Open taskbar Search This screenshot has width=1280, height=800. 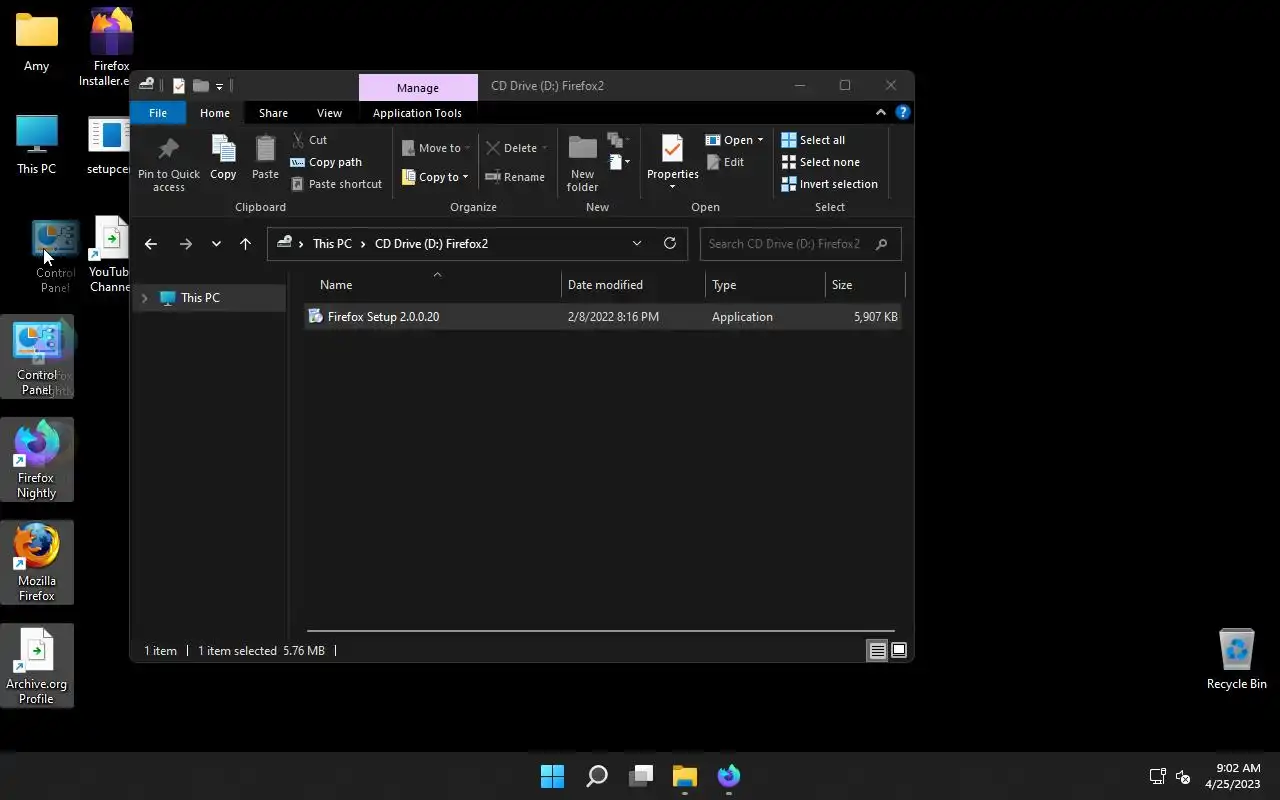pos(597,776)
